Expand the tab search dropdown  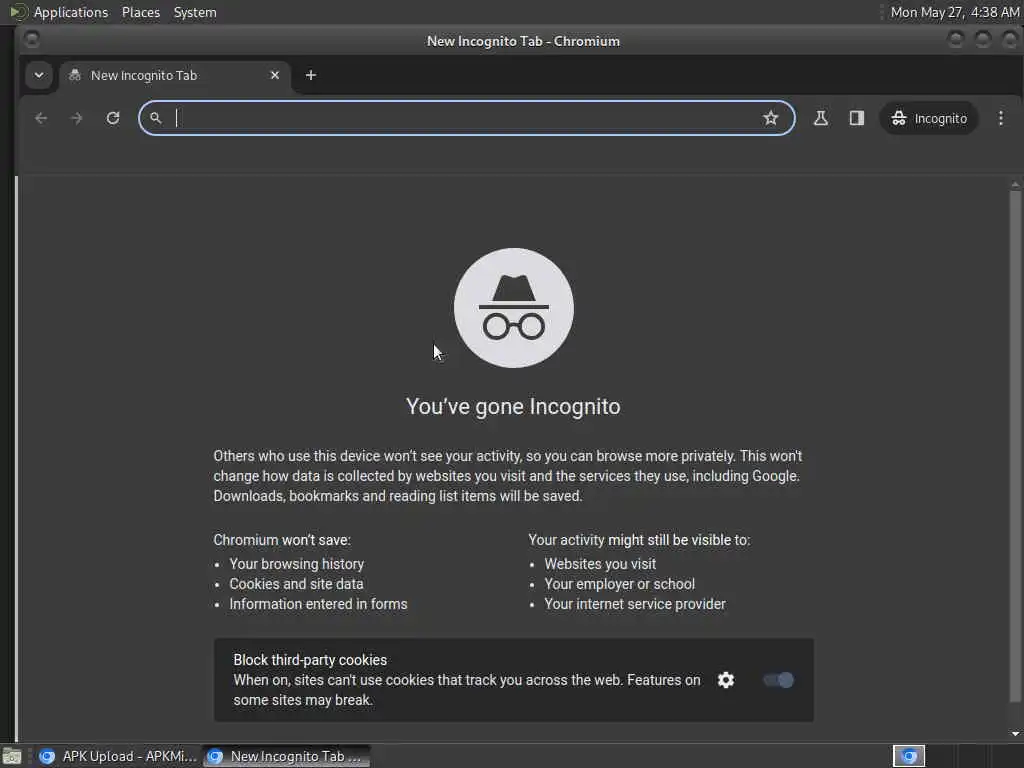pyautogui.click(x=39, y=75)
